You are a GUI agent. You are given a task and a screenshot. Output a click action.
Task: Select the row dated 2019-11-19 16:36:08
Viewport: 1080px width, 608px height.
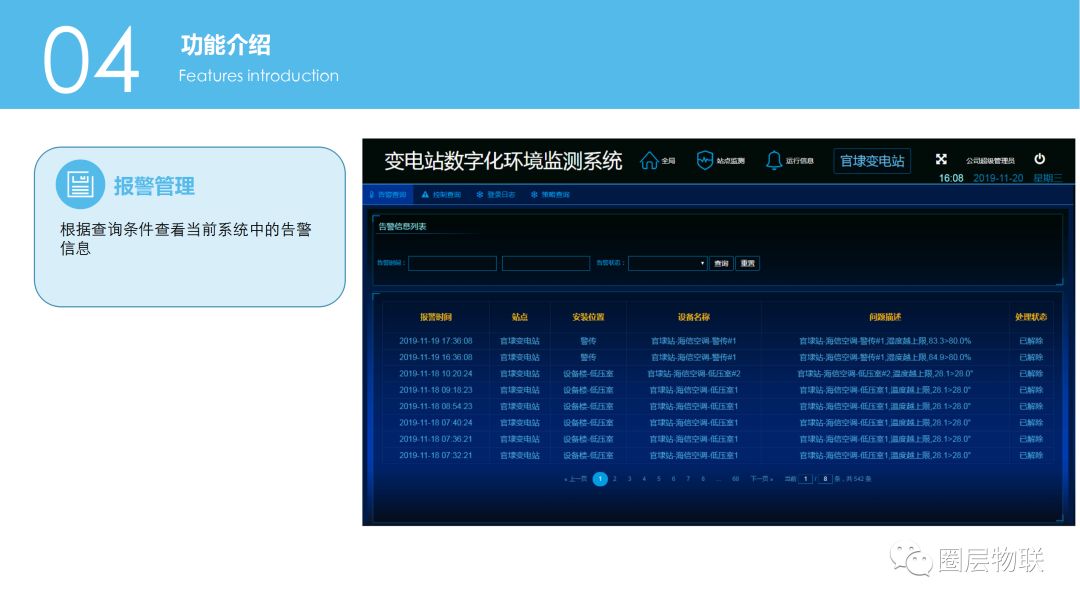[718, 357]
